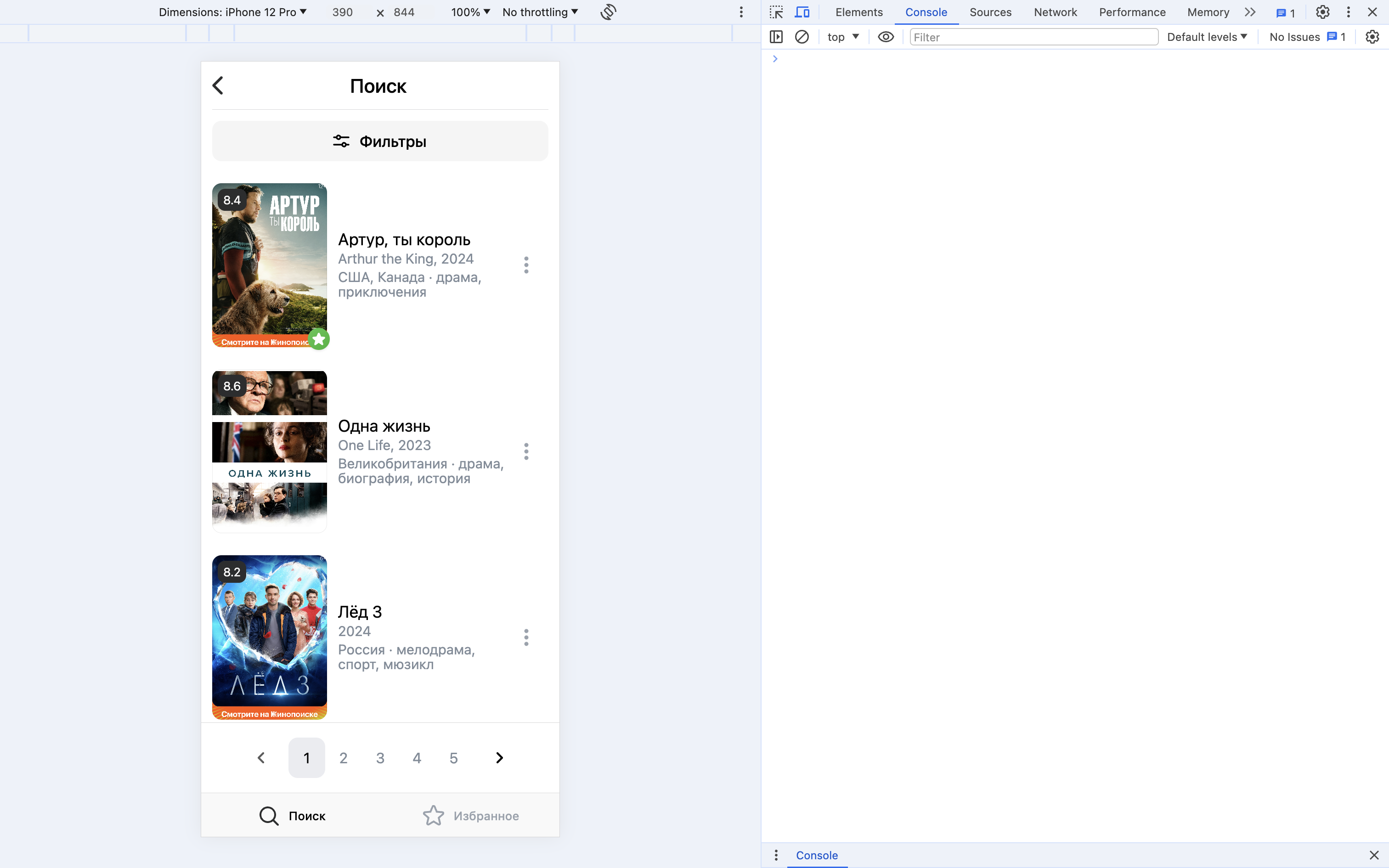The image size is (1389, 868).
Task: Create a live expression with eye icon
Action: point(886,37)
